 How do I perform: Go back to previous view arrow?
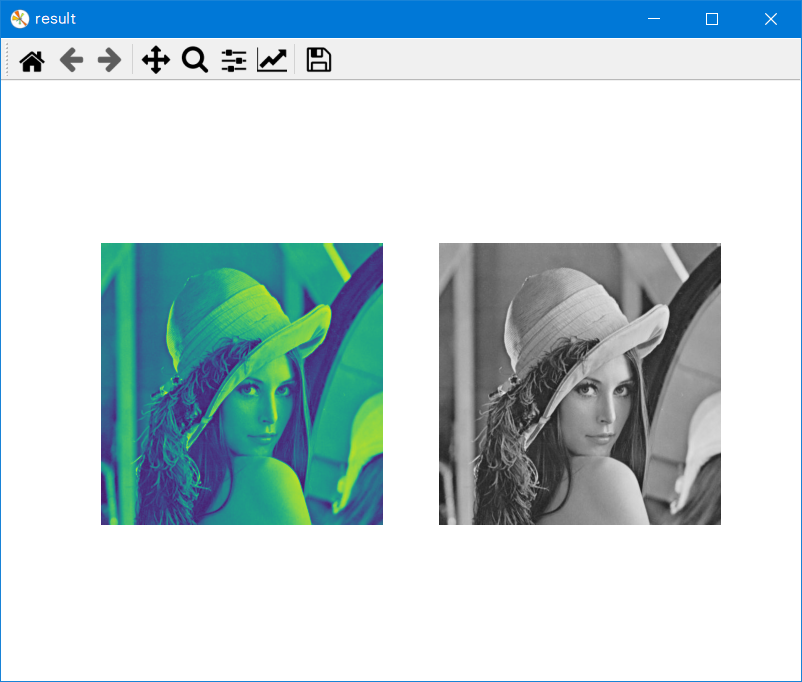[x=71, y=60]
